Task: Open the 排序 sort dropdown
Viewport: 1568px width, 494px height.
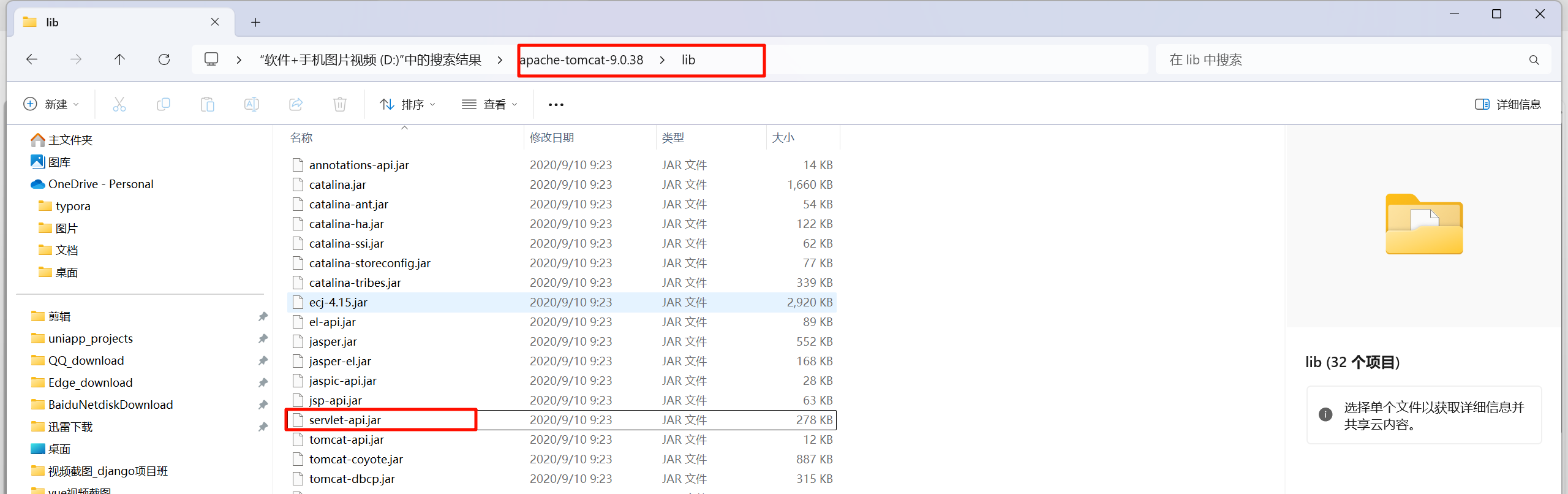Action: (x=408, y=104)
